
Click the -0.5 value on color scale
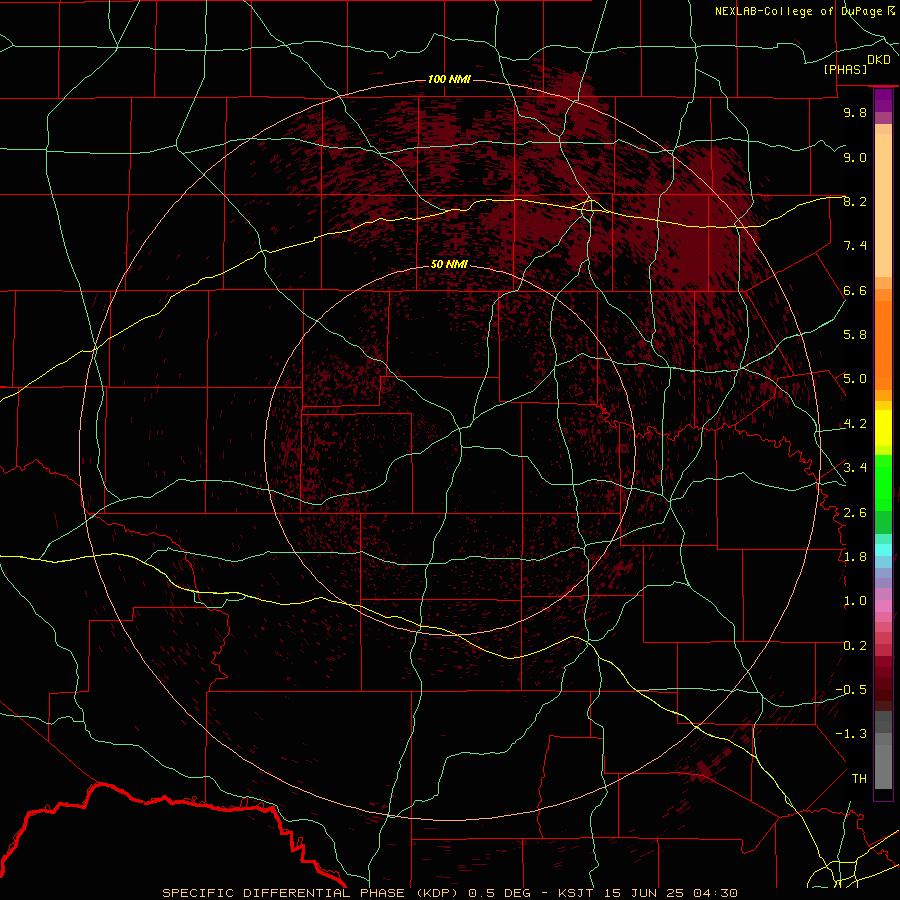[851, 690]
